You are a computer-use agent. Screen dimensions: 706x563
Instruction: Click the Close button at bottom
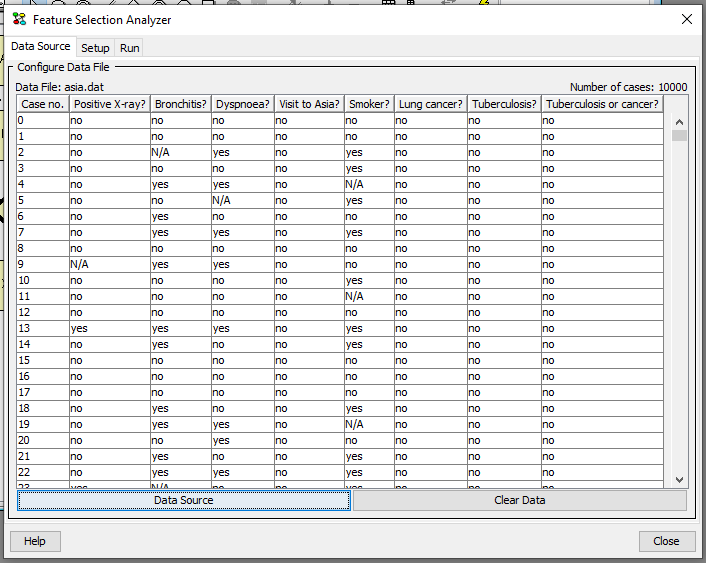coord(666,541)
